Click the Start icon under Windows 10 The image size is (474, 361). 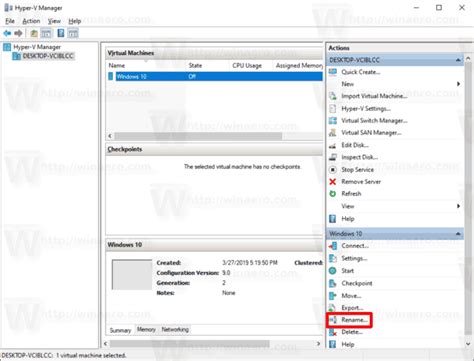tap(333, 271)
